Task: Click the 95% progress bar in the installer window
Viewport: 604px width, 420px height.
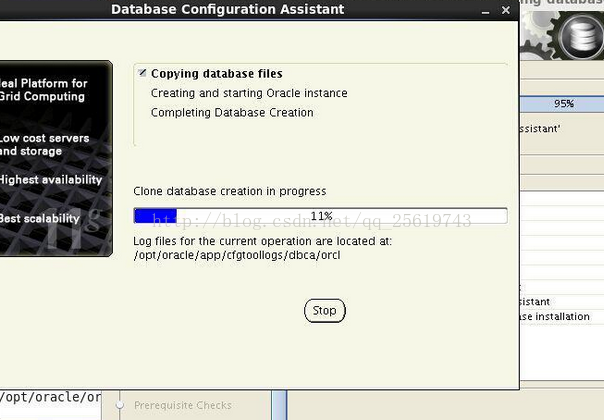Action: [x=562, y=104]
